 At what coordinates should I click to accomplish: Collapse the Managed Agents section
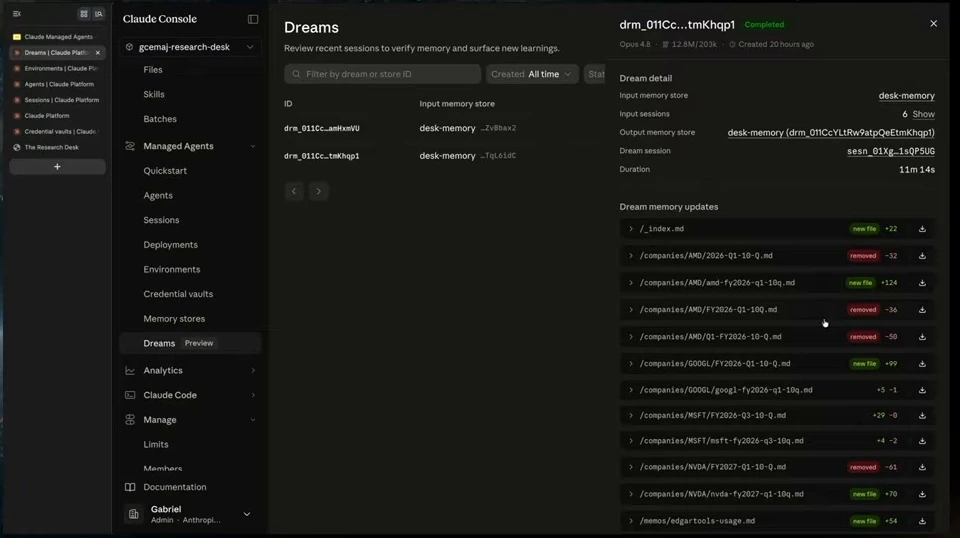point(253,146)
